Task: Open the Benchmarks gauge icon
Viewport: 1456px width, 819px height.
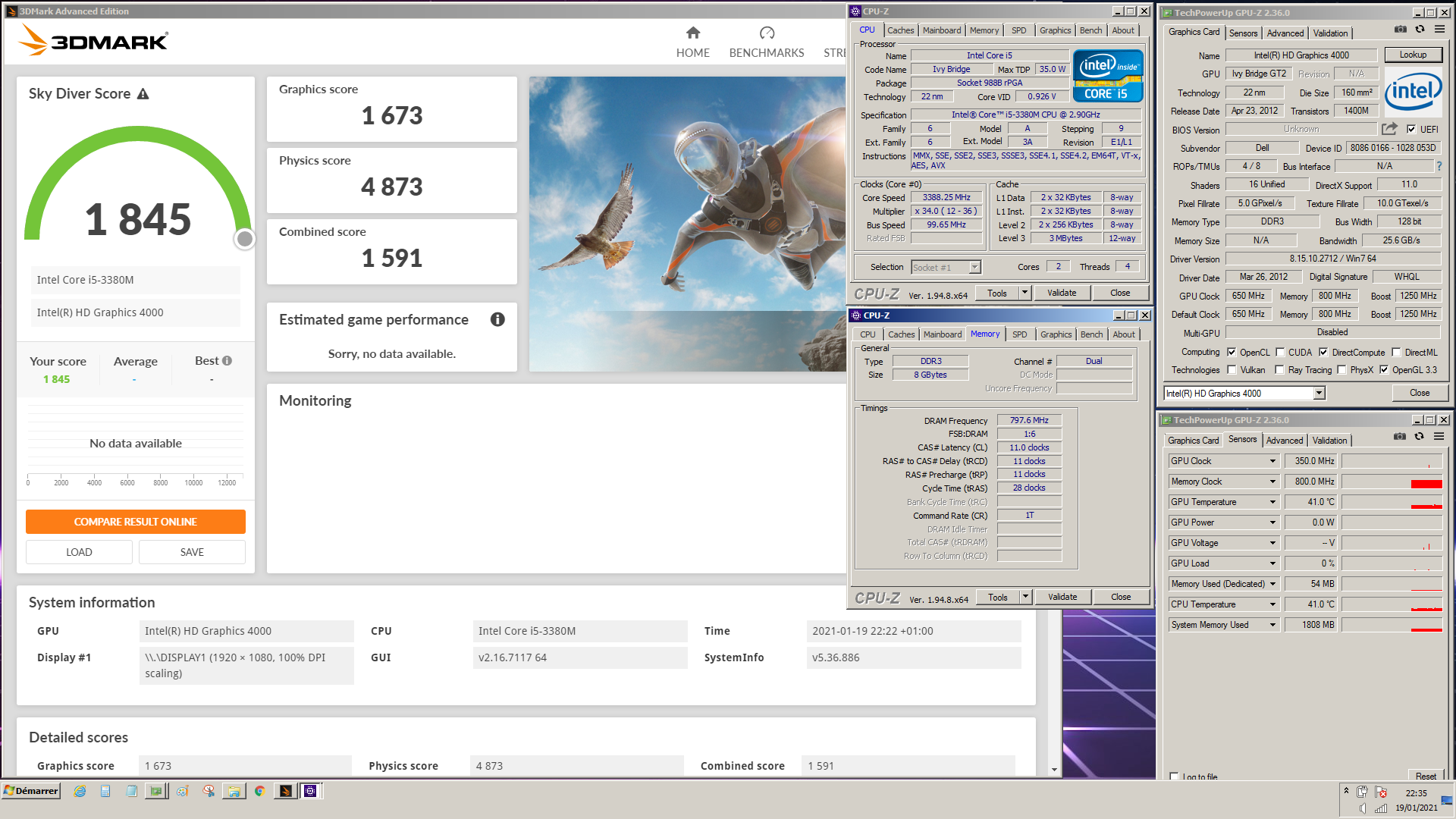Action: click(x=767, y=33)
